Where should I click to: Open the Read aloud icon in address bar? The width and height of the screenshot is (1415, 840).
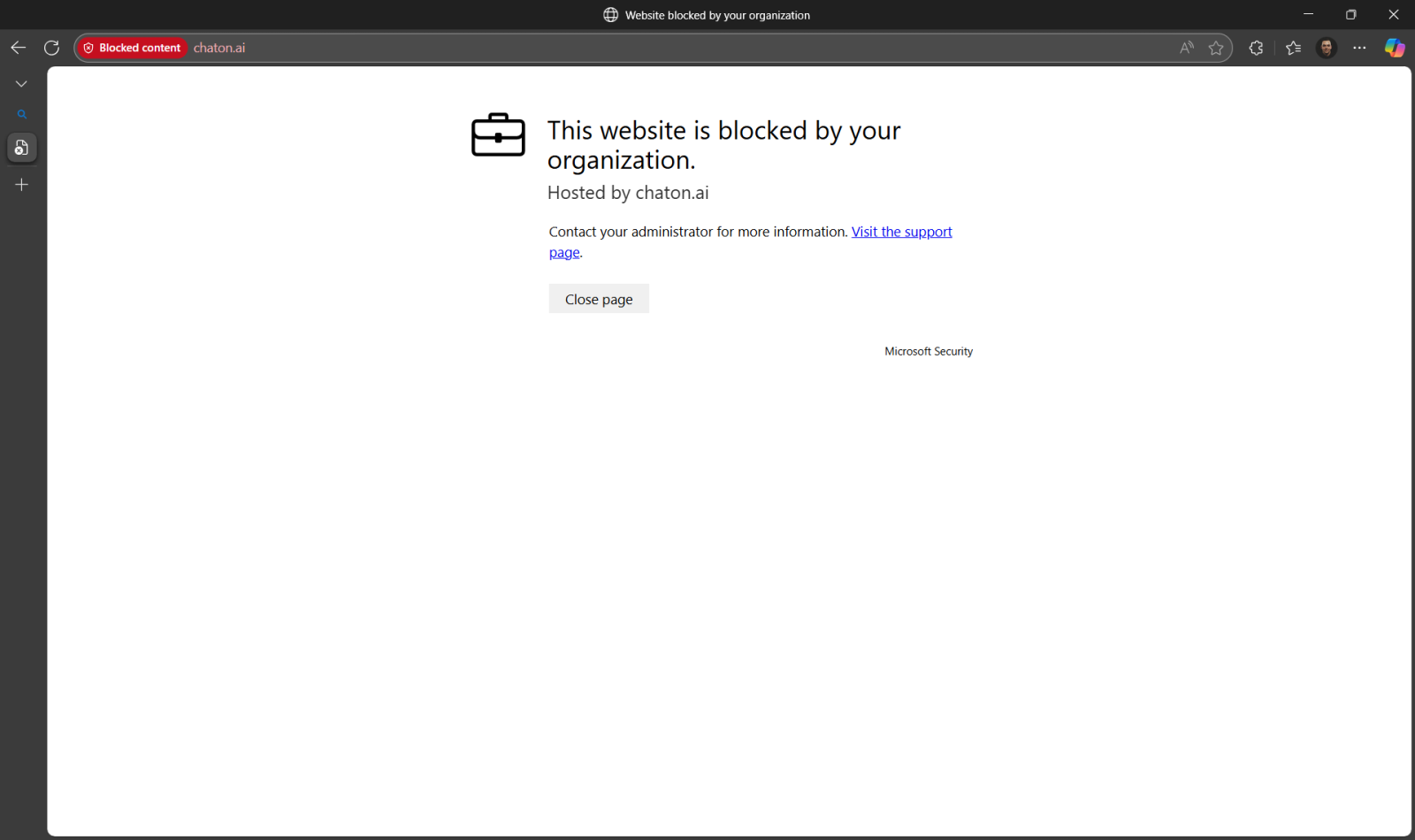(1187, 48)
